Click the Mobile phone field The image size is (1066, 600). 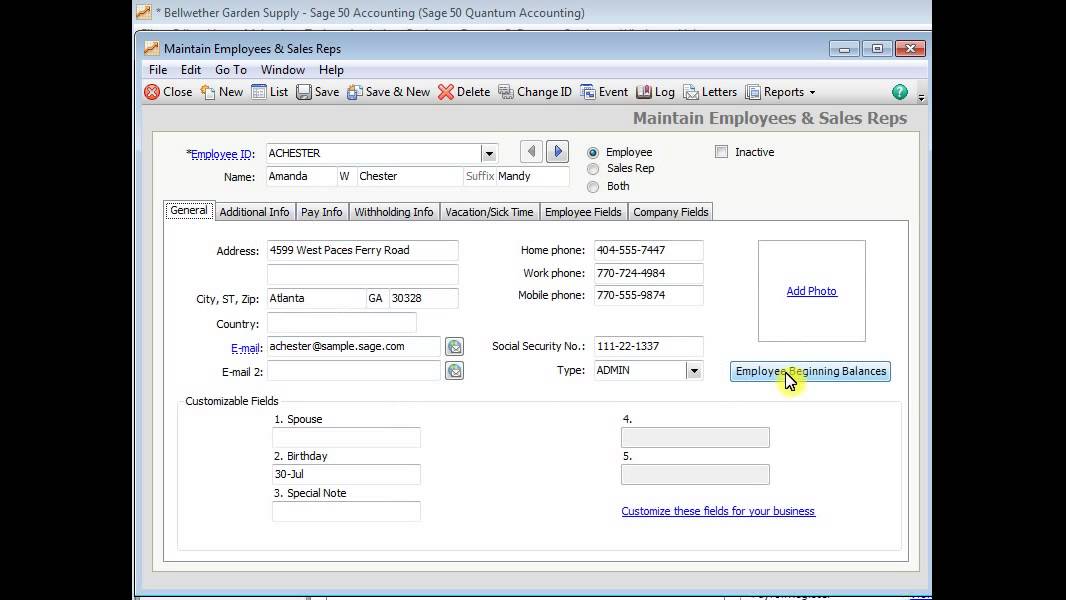pos(649,296)
